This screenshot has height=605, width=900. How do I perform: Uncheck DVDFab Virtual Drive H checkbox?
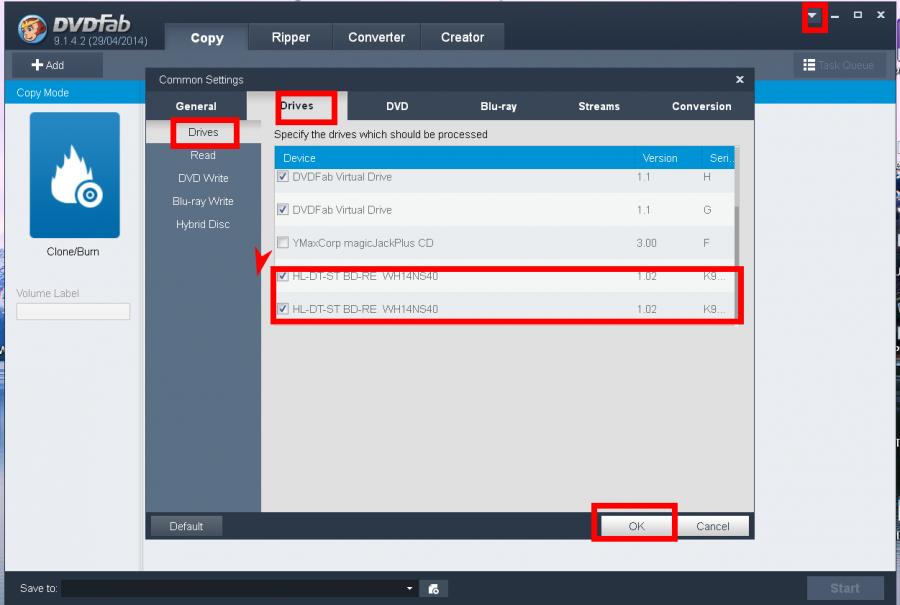click(x=282, y=176)
